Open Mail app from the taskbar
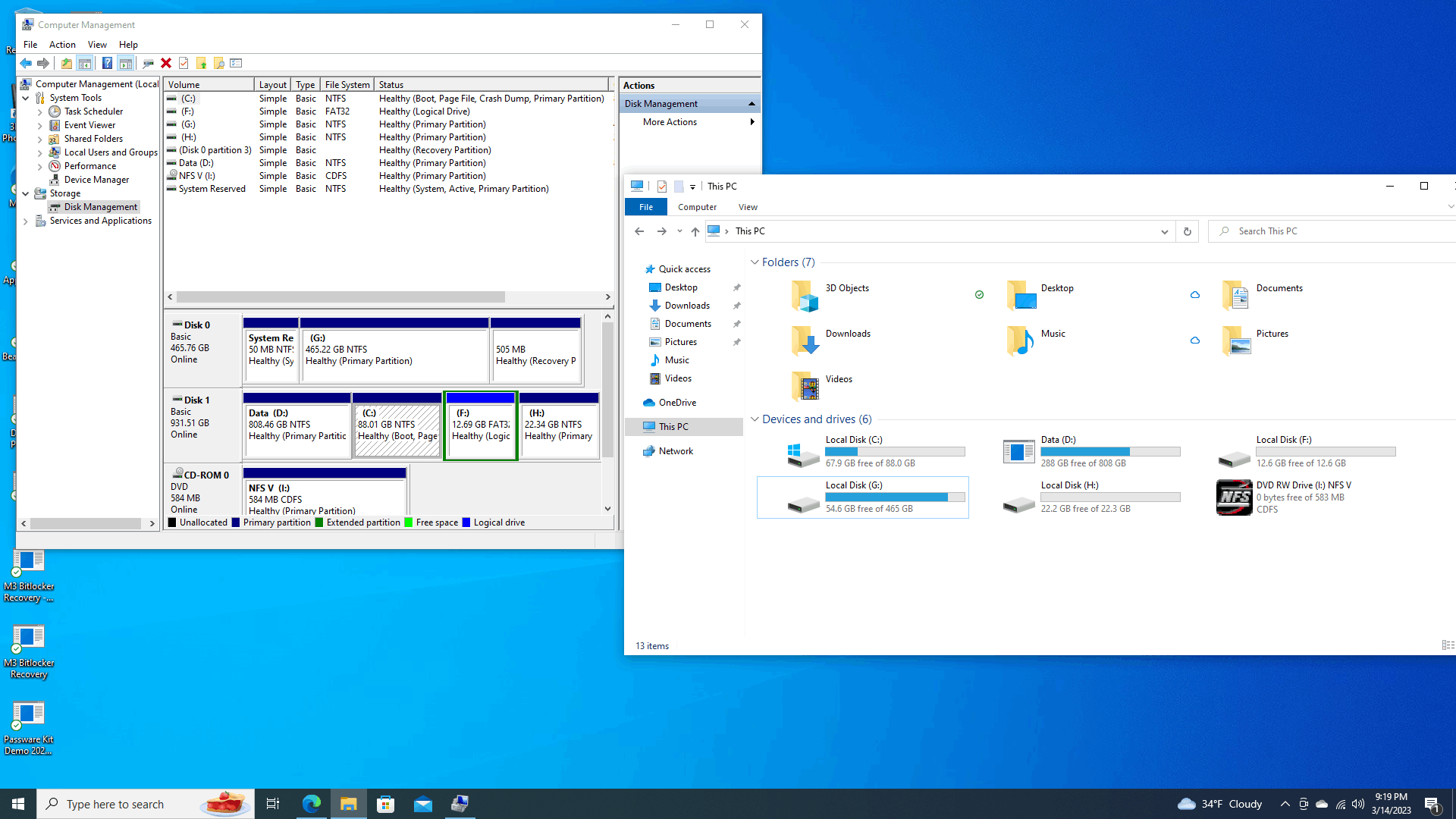Image resolution: width=1456 pixels, height=819 pixels. (423, 804)
